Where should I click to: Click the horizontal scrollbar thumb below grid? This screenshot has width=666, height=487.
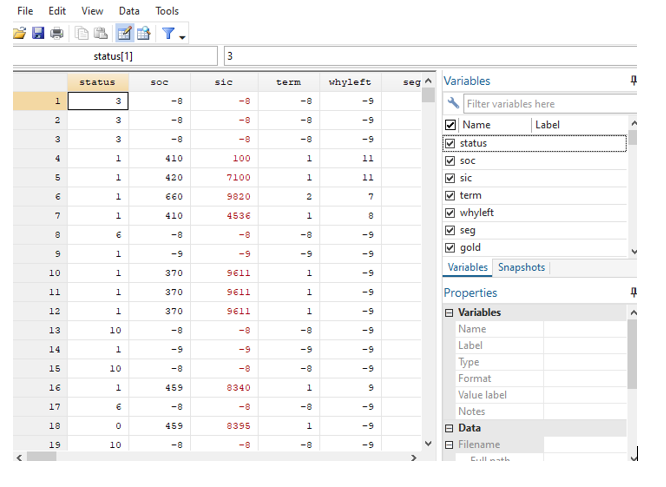[42, 457]
